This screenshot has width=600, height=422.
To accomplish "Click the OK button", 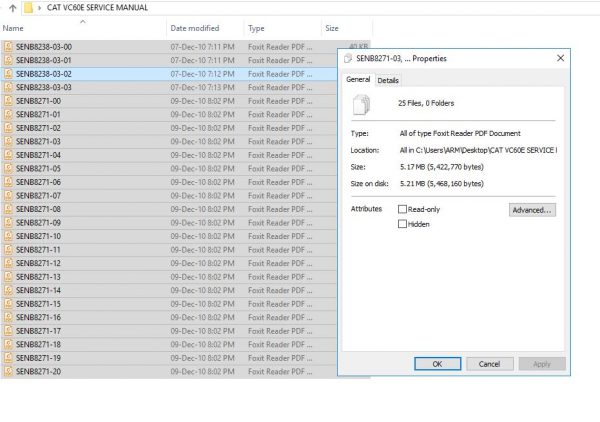I will tap(437, 364).
